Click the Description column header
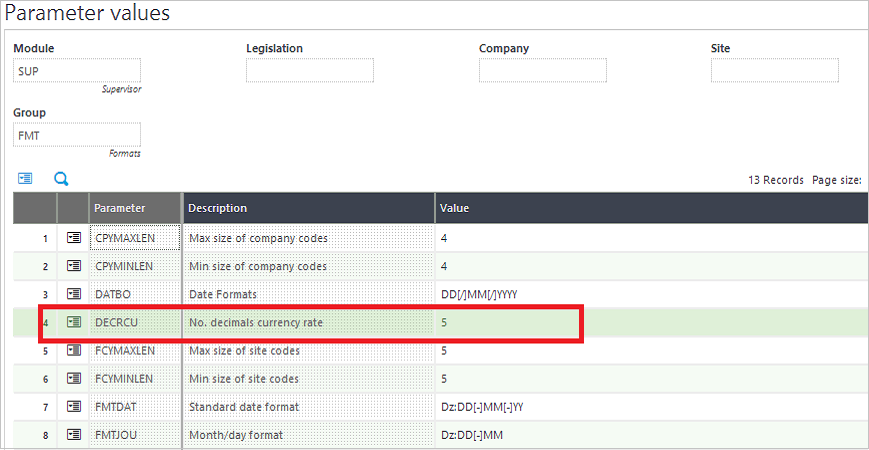This screenshot has width=869, height=450. coord(218,208)
